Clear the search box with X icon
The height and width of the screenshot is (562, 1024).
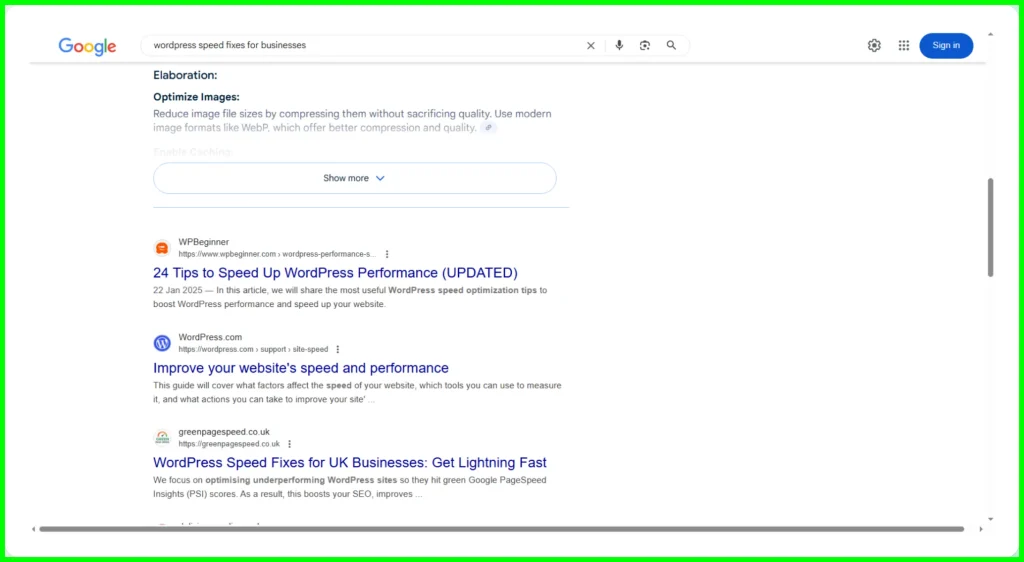[590, 46]
